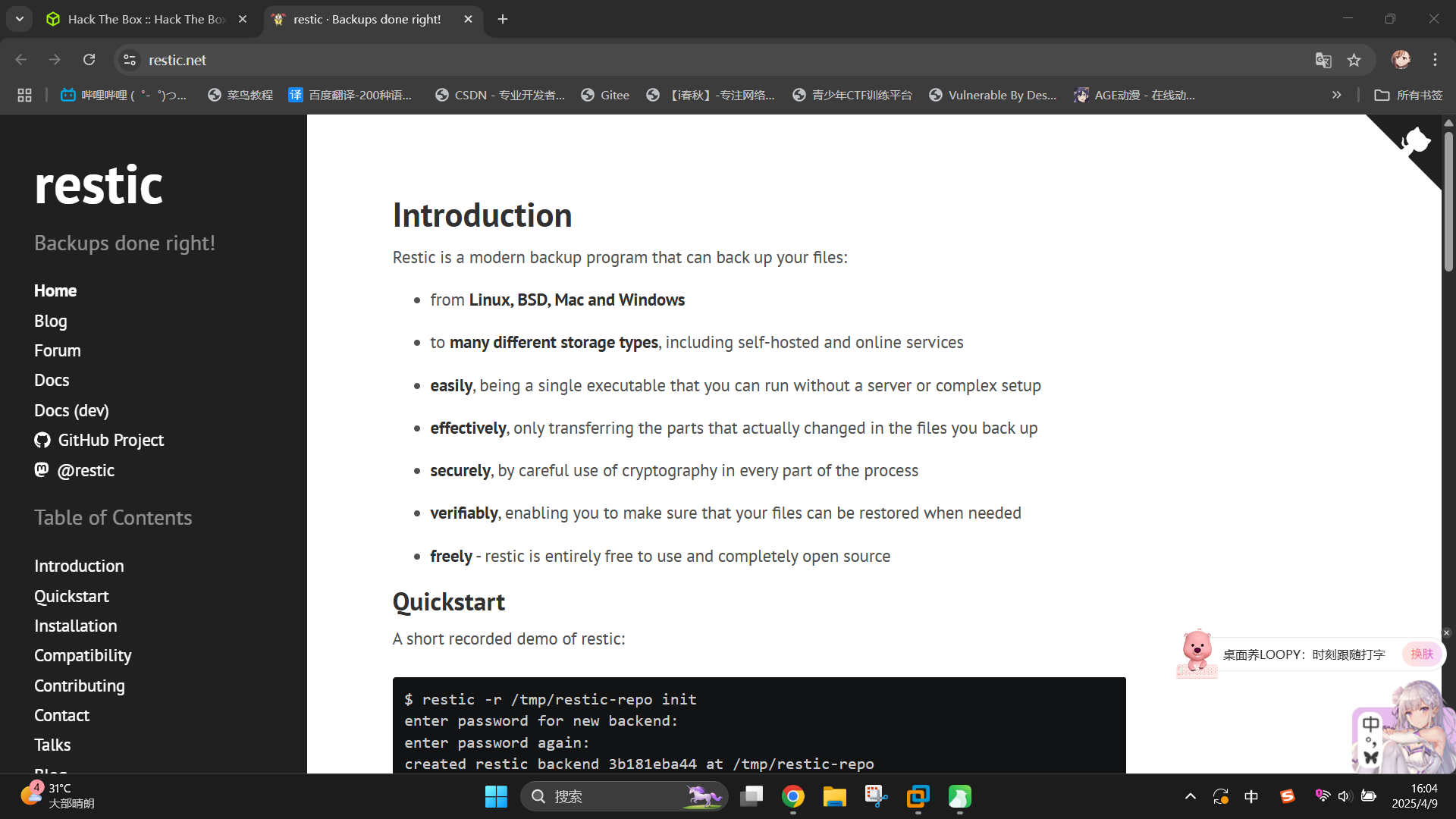Close the restic tab

coord(468,19)
